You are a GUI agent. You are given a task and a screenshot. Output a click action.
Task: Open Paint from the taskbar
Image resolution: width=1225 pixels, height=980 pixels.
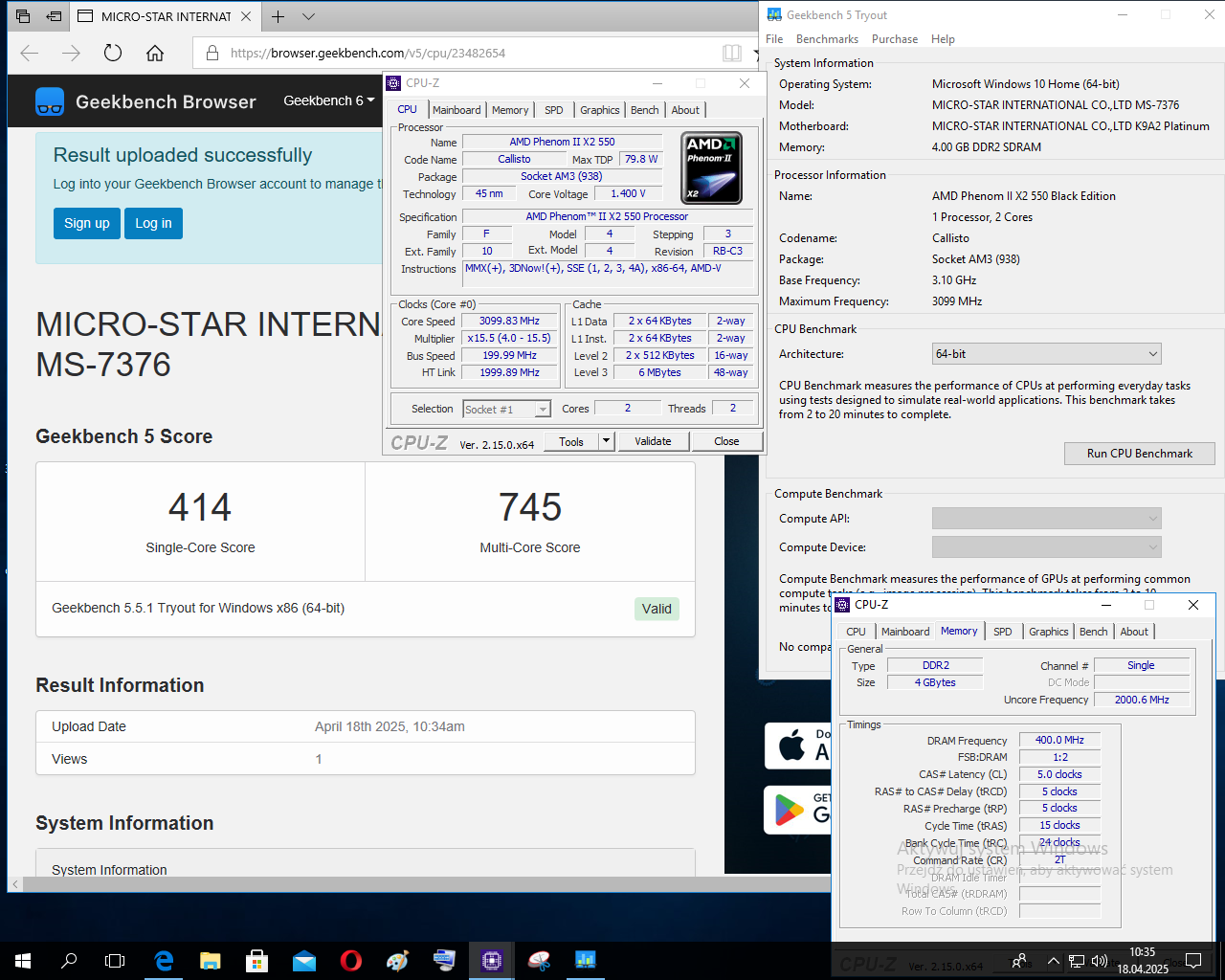coord(398,961)
